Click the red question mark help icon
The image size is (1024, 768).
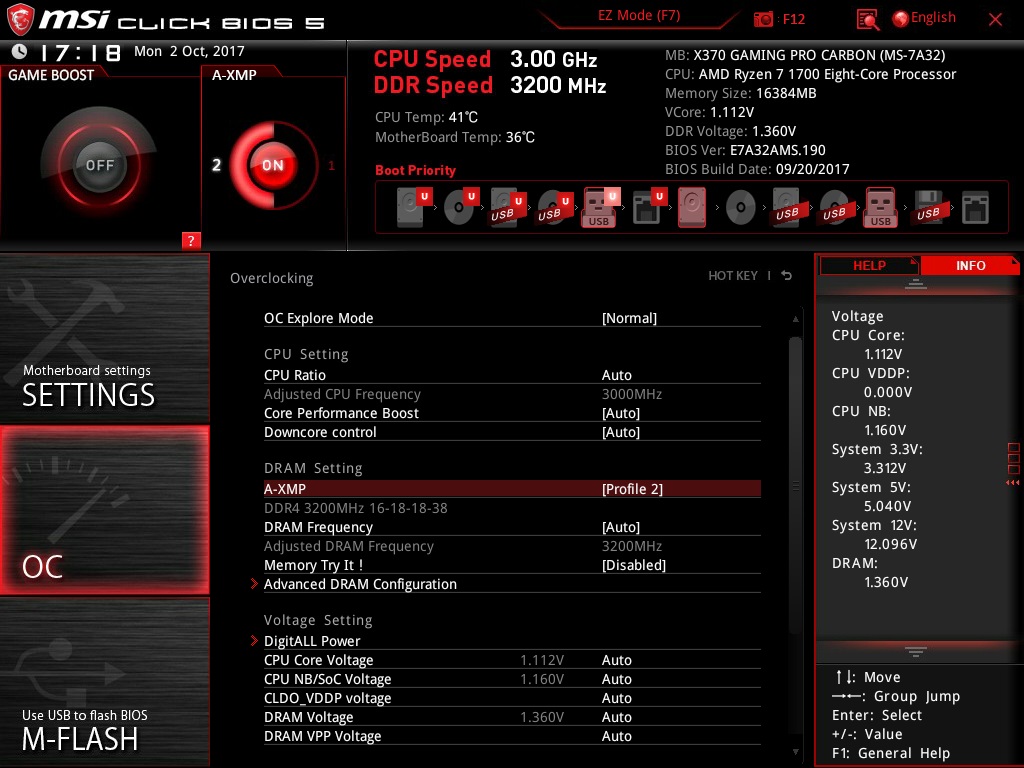pyautogui.click(x=191, y=240)
